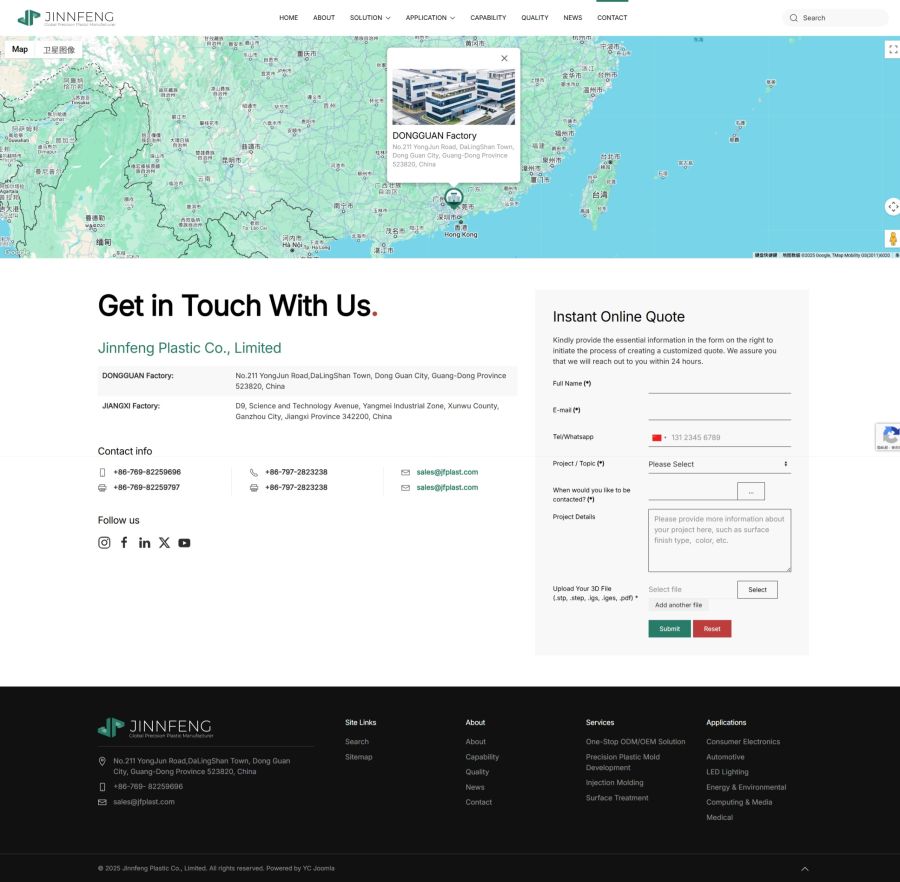
Task: Open the LinkedIn social icon
Action: pyautogui.click(x=144, y=543)
